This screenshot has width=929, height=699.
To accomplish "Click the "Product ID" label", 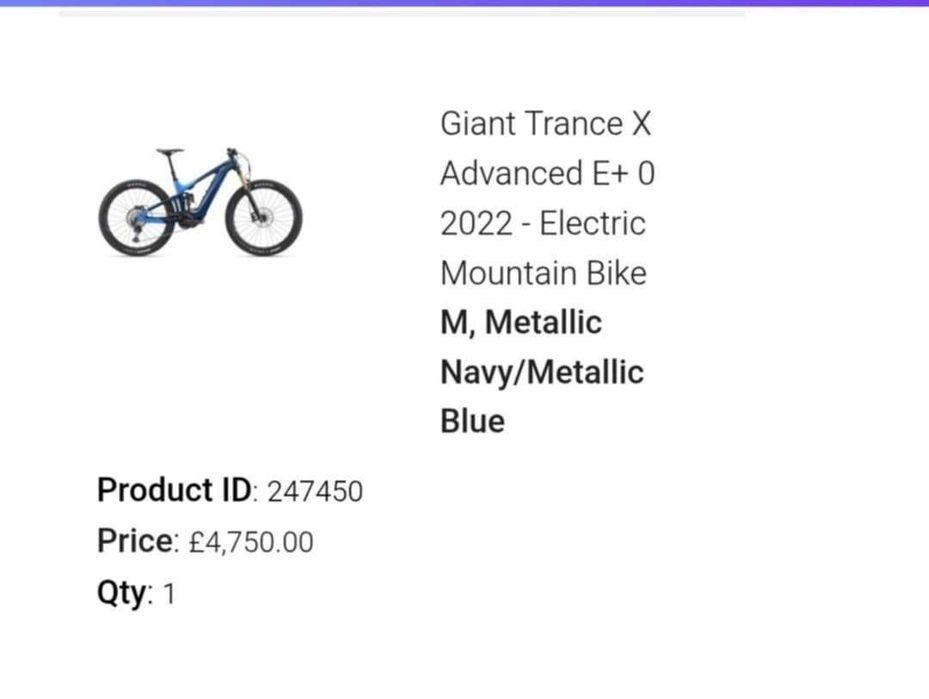I will click(x=176, y=491).
